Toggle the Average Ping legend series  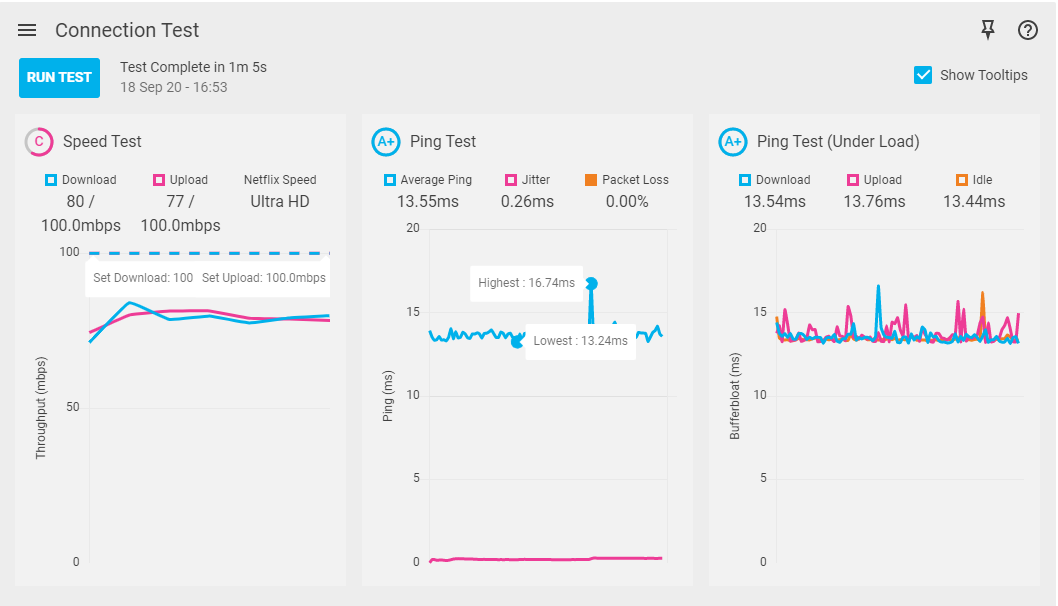pos(390,180)
